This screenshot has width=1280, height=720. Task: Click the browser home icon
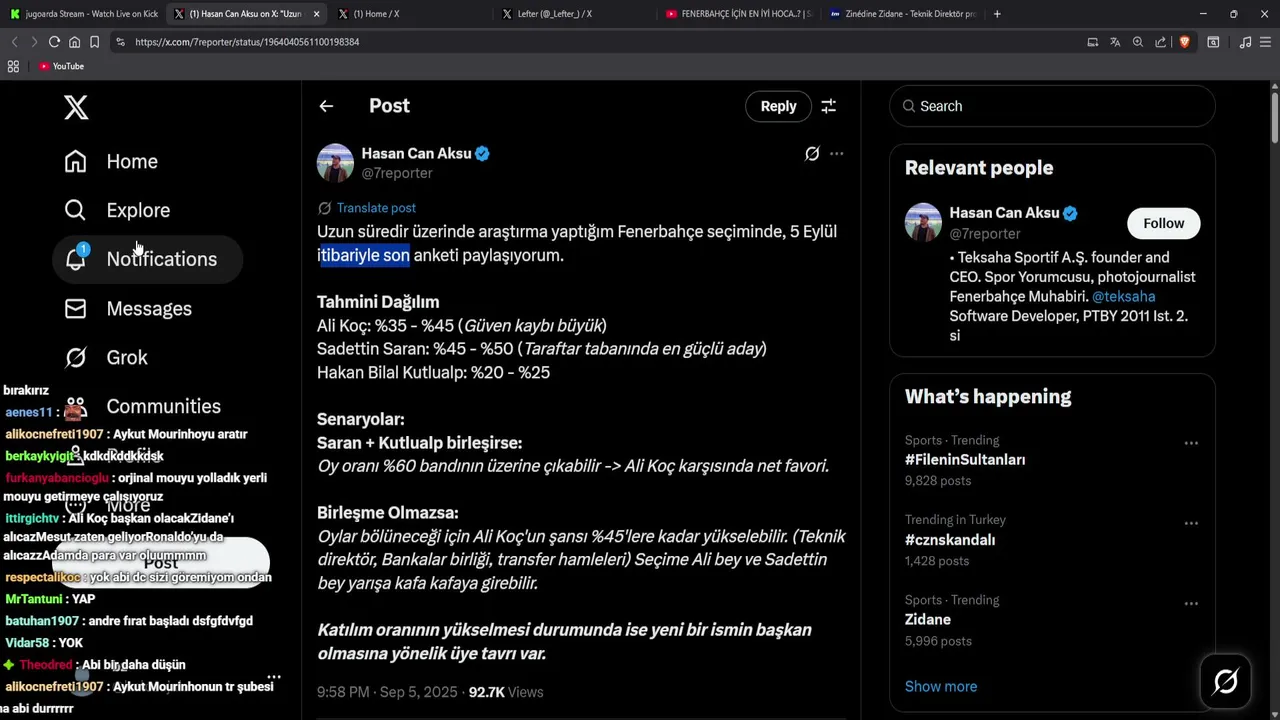tap(74, 42)
